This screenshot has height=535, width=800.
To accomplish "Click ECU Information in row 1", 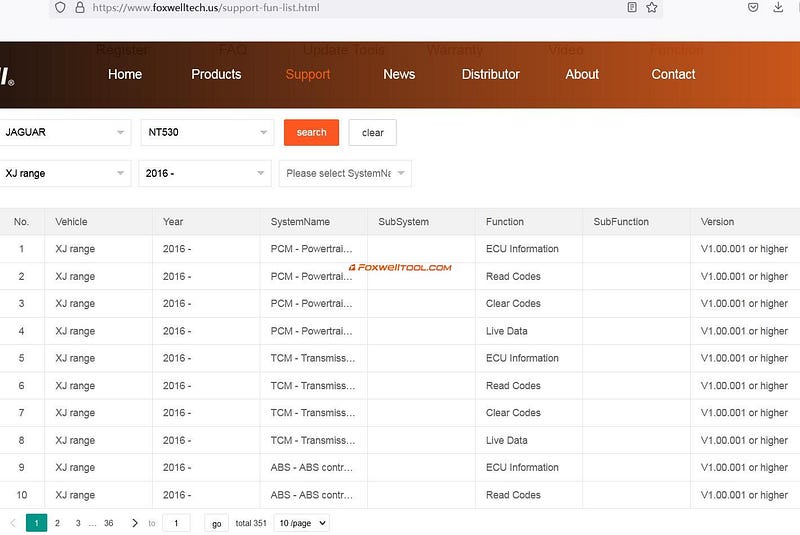I will click(x=522, y=249).
